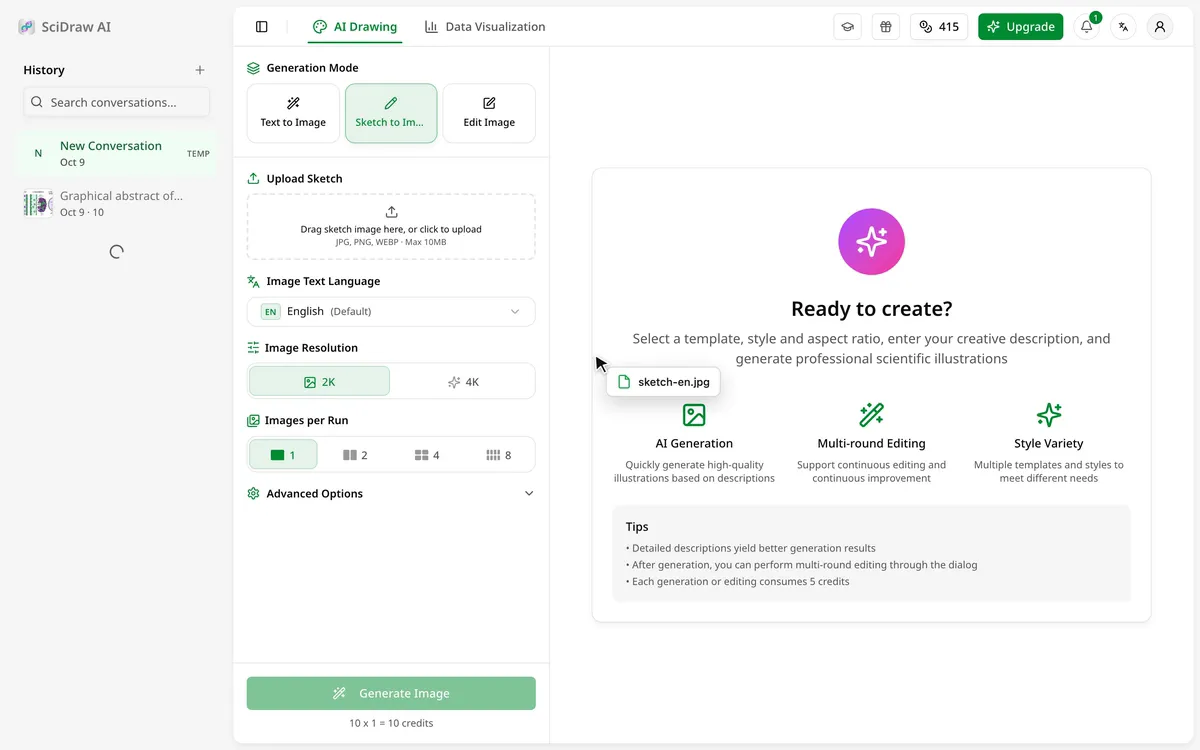Select Sketch to Image generation mode
This screenshot has width=1200, height=750.
click(x=391, y=113)
